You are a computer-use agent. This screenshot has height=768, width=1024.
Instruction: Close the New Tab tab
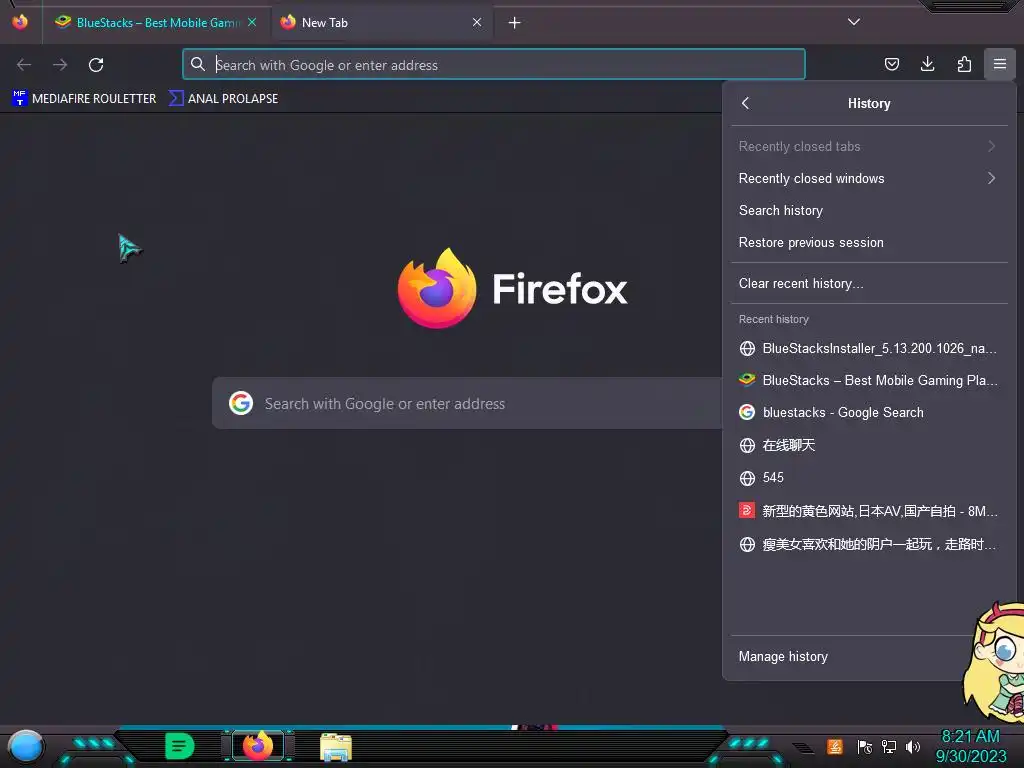click(477, 23)
